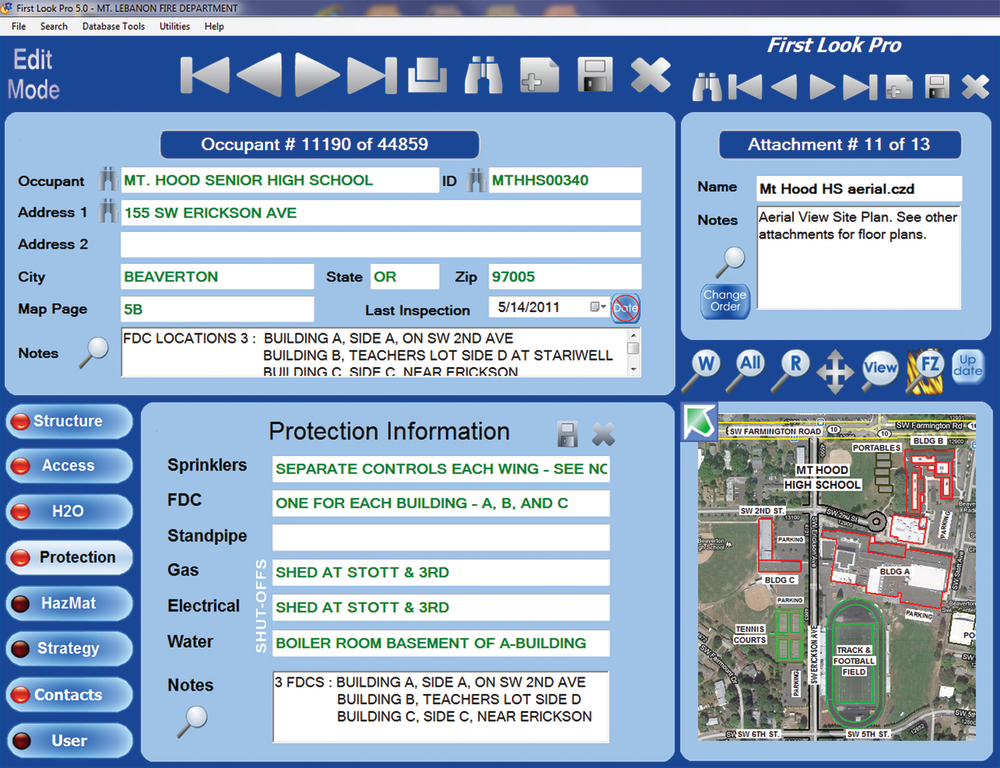Screen dimensions: 1000x768
Task: Go to the first occupant record
Action: tap(205, 76)
